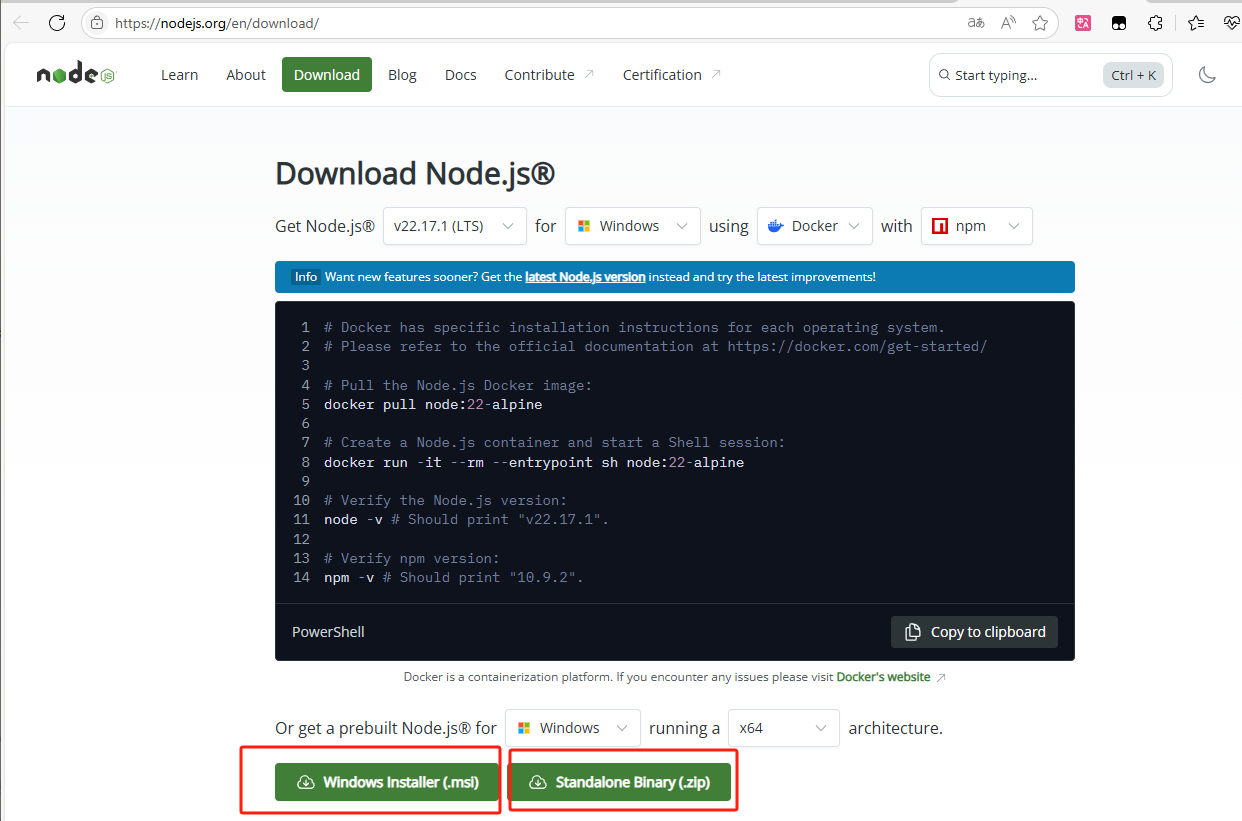
Task: Click the Windows logo in top platform dropdown
Action: 585,226
